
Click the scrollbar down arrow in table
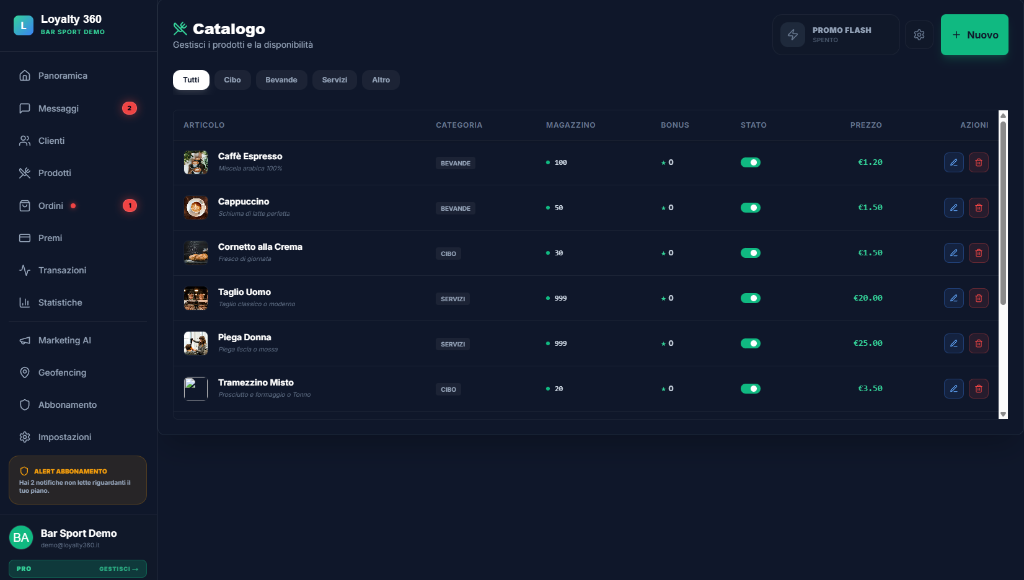[1003, 413]
